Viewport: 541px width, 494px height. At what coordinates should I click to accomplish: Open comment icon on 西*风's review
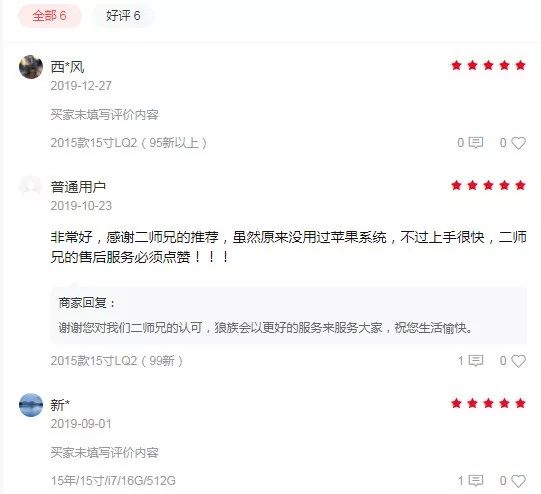477,142
